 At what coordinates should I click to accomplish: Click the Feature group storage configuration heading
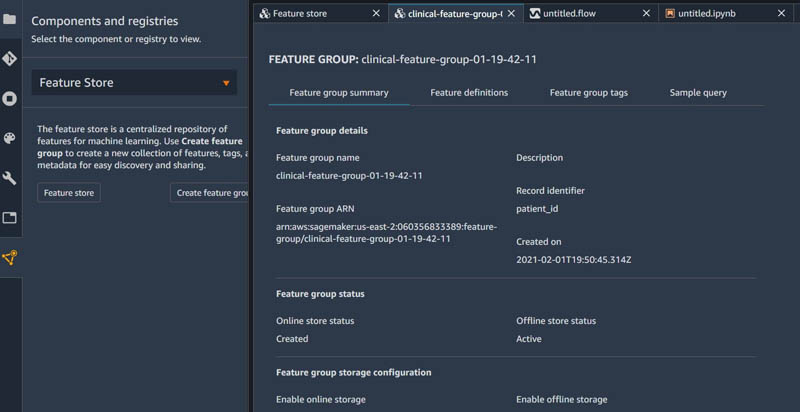coord(354,372)
